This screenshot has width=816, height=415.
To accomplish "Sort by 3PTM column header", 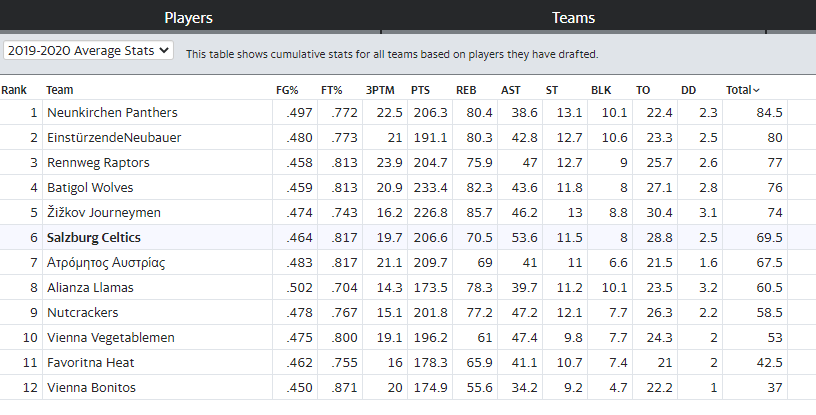I will point(380,90).
